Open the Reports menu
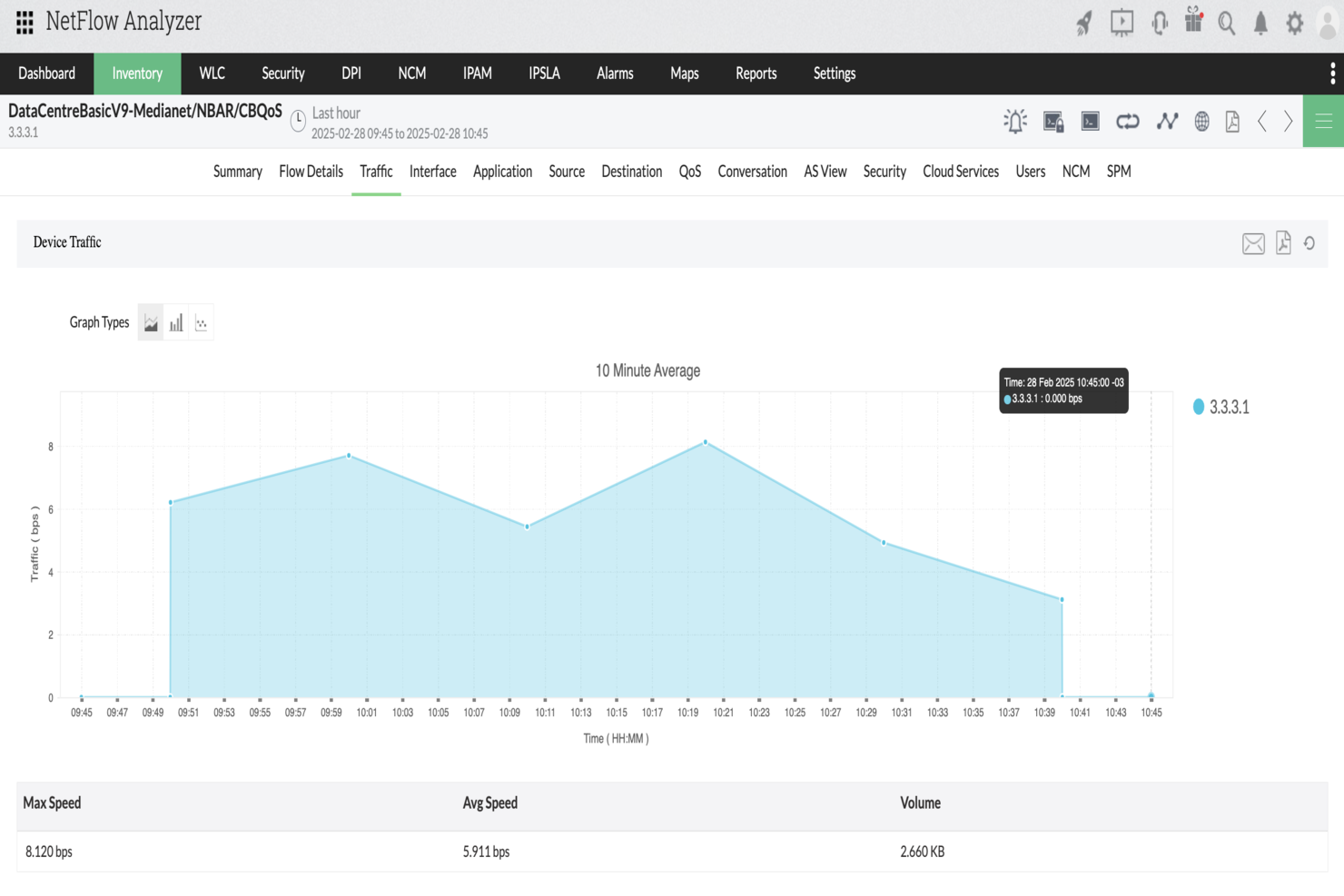Viewport: 1344px width, 896px height. click(x=756, y=74)
